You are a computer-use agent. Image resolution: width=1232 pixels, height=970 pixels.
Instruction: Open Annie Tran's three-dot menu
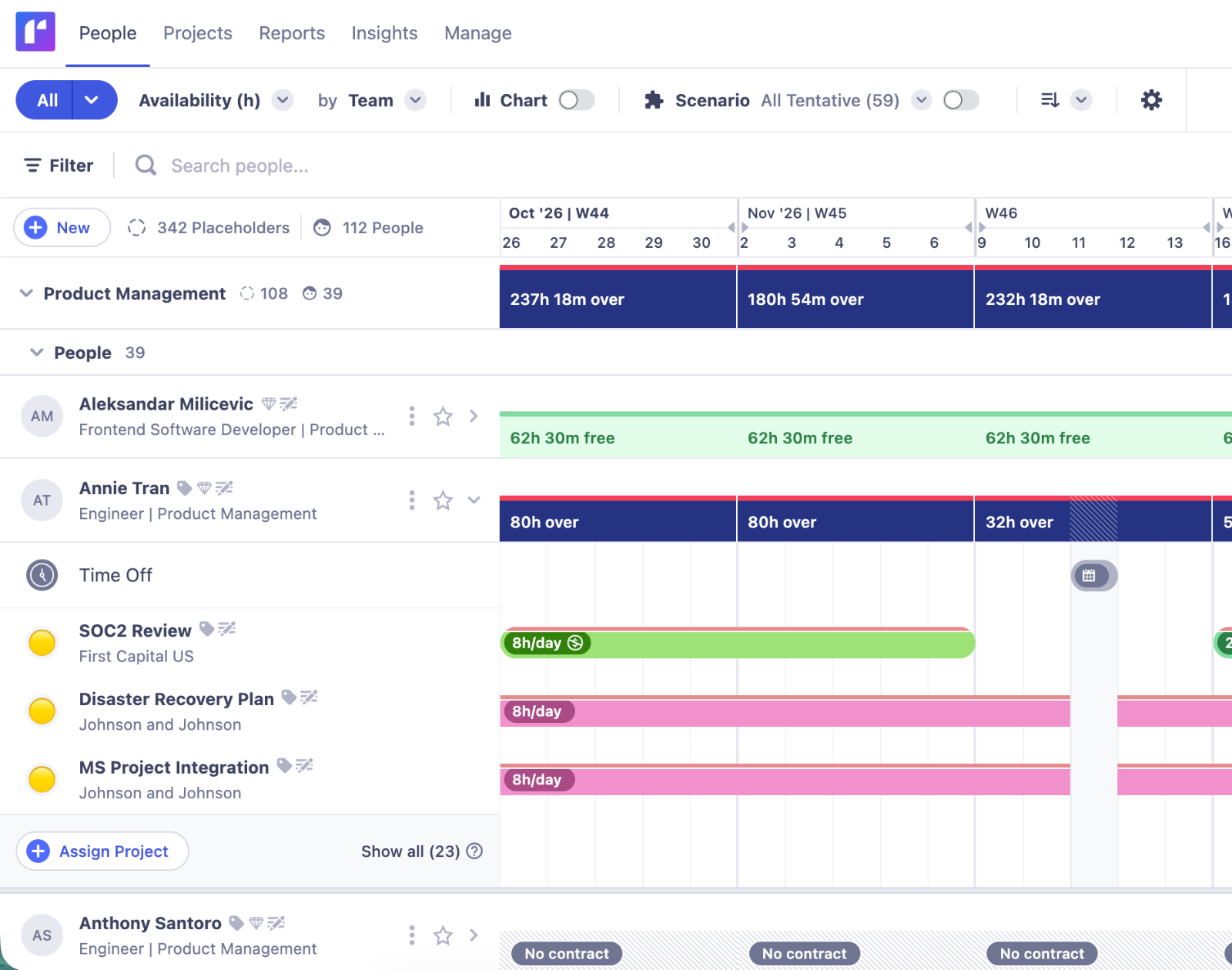click(x=412, y=500)
